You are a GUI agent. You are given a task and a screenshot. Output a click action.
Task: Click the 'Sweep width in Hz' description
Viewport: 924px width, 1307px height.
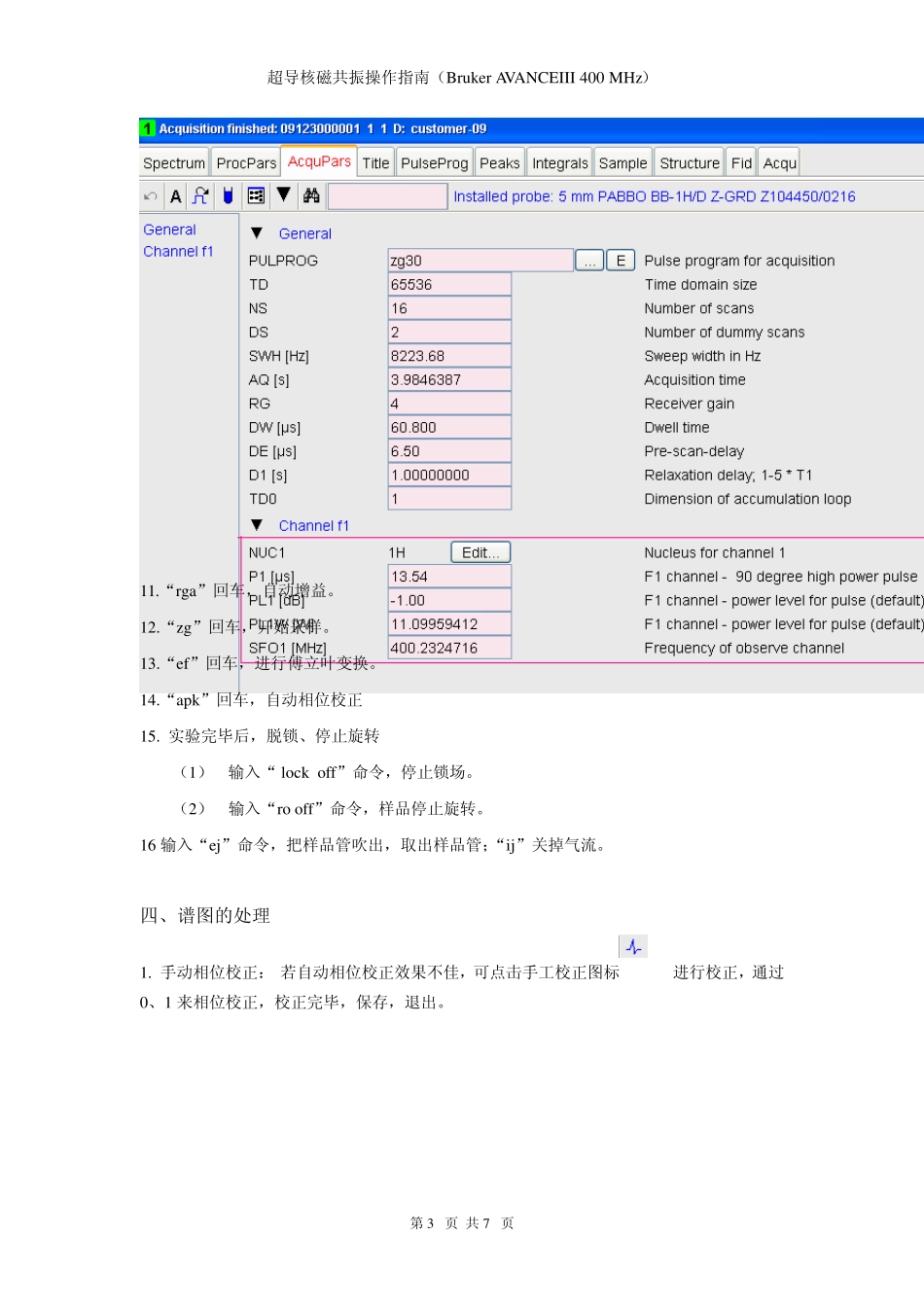[702, 356]
